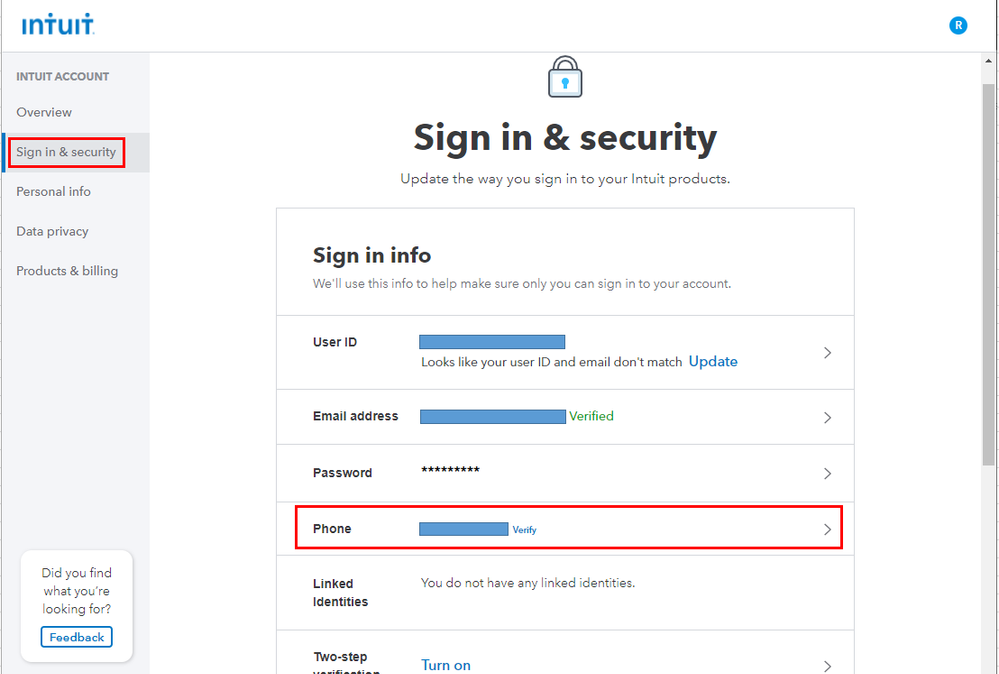Image resolution: width=999 pixels, height=674 pixels.
Task: Open Data privacy page
Action: click(x=52, y=231)
